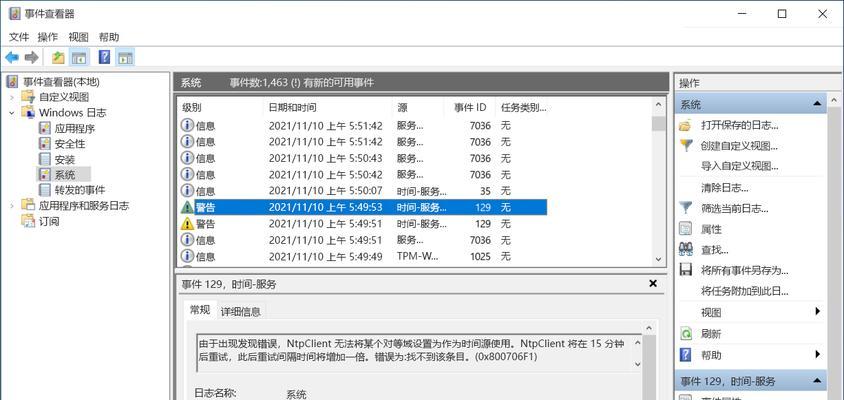Select warning event at 5:49:51
844x400 pixels.
click(363, 223)
